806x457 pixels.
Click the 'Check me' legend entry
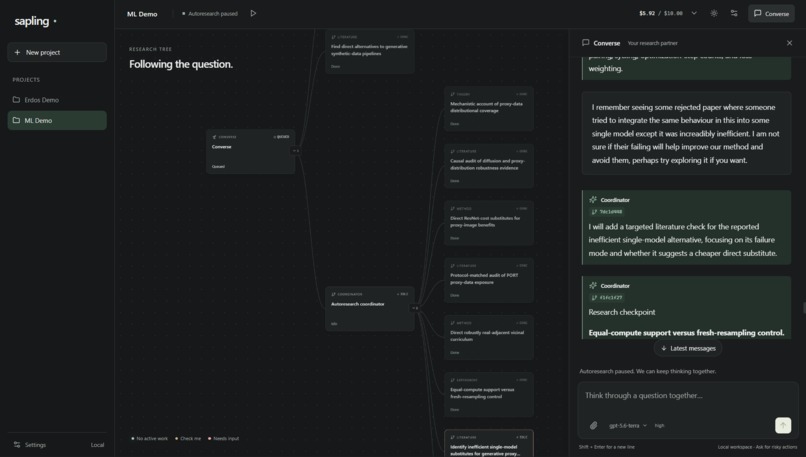pyautogui.click(x=188, y=438)
